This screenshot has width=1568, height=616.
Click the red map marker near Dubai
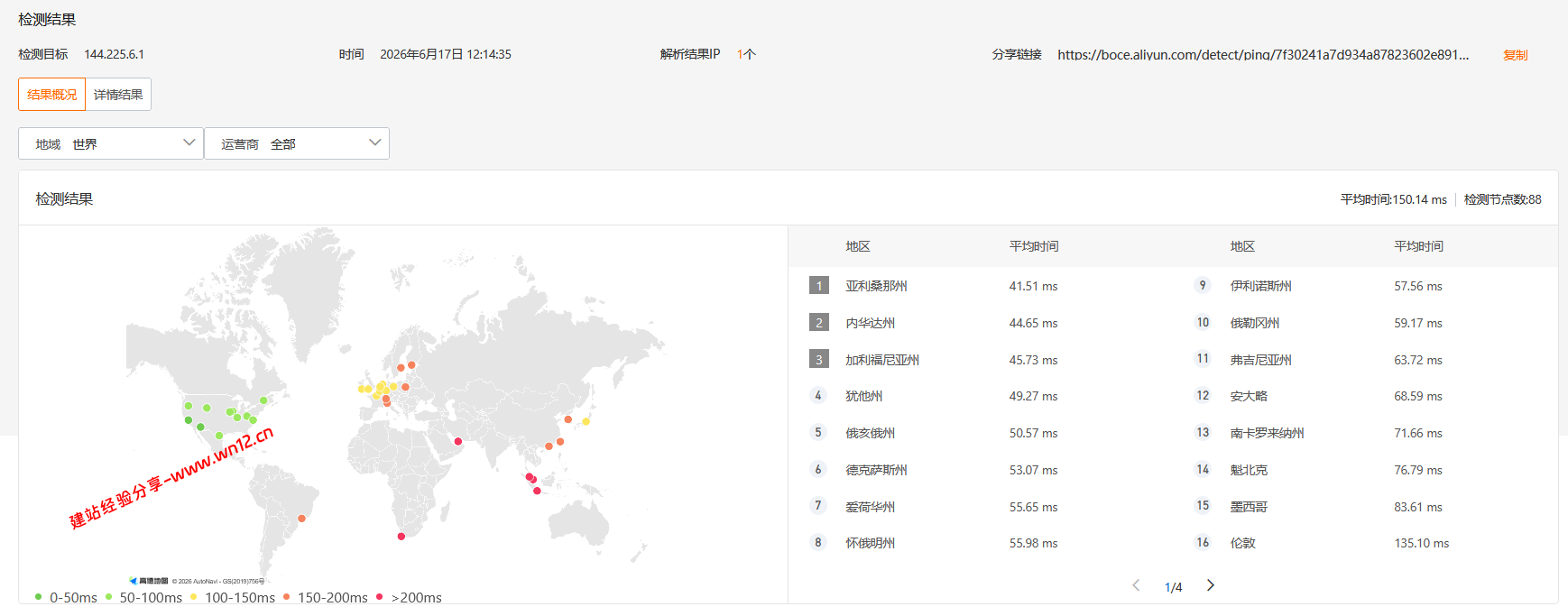click(x=458, y=441)
